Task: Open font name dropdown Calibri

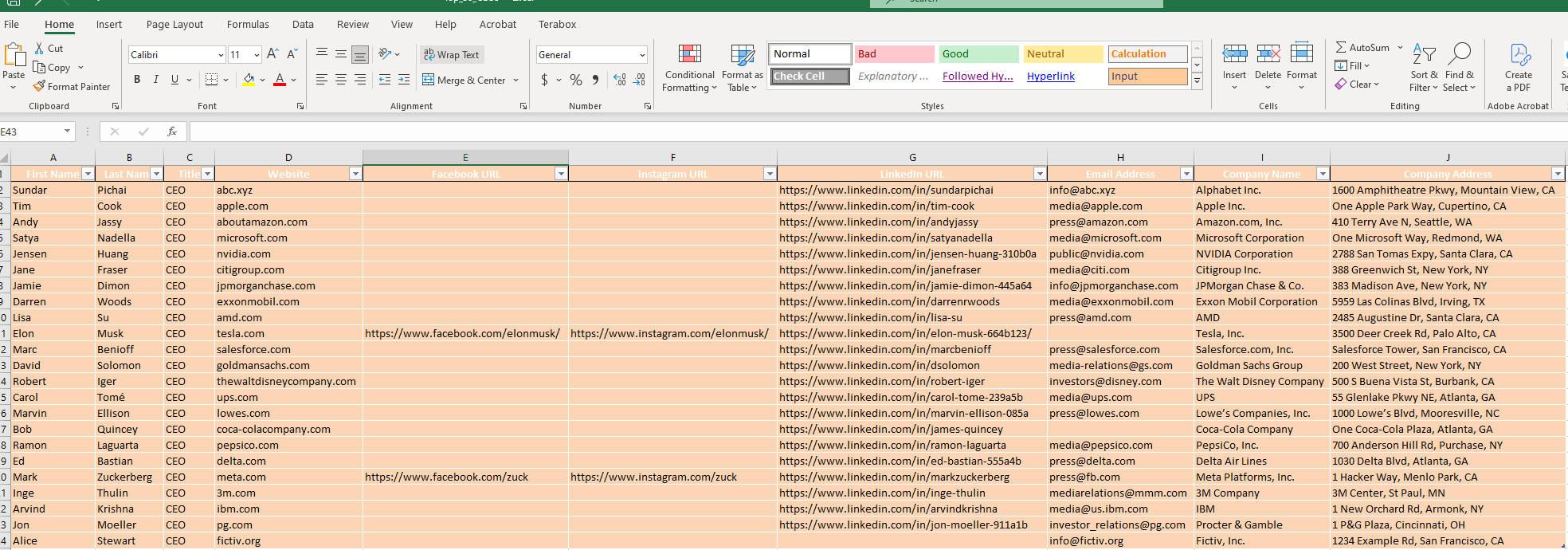Action: tap(221, 54)
